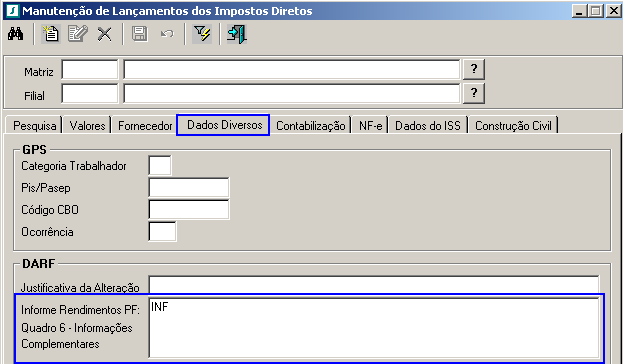Open the Pesquisa tab
623x364 pixels.
[x=34, y=126]
